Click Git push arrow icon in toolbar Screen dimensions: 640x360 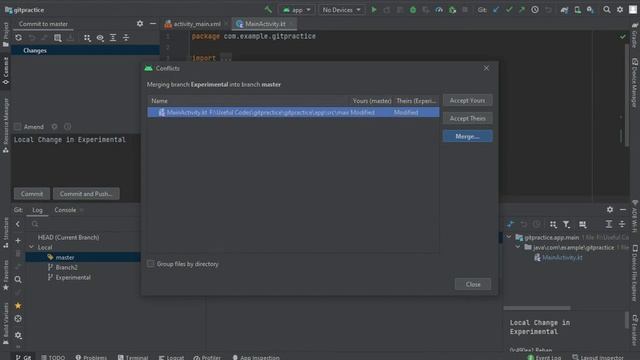[522, 10]
